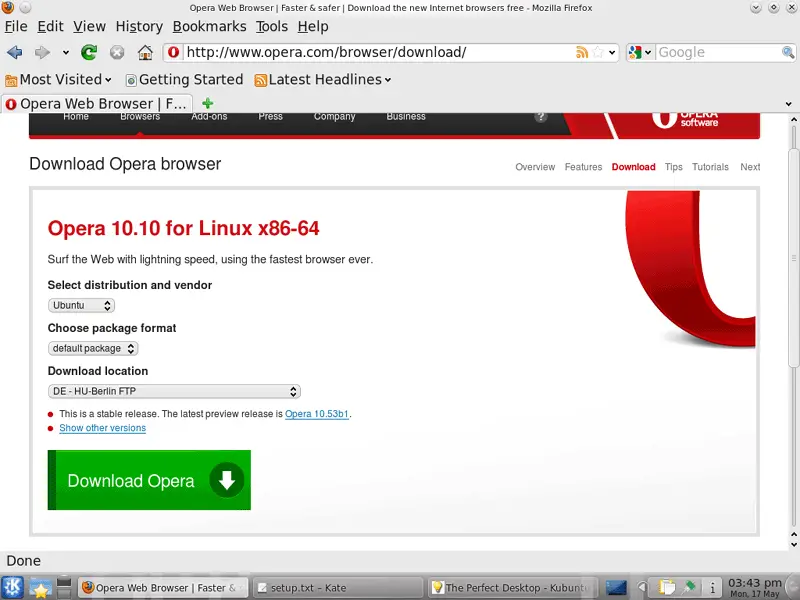Open the clipboard icon in system tray
Viewport: 800px width, 600px height.
coord(666,588)
